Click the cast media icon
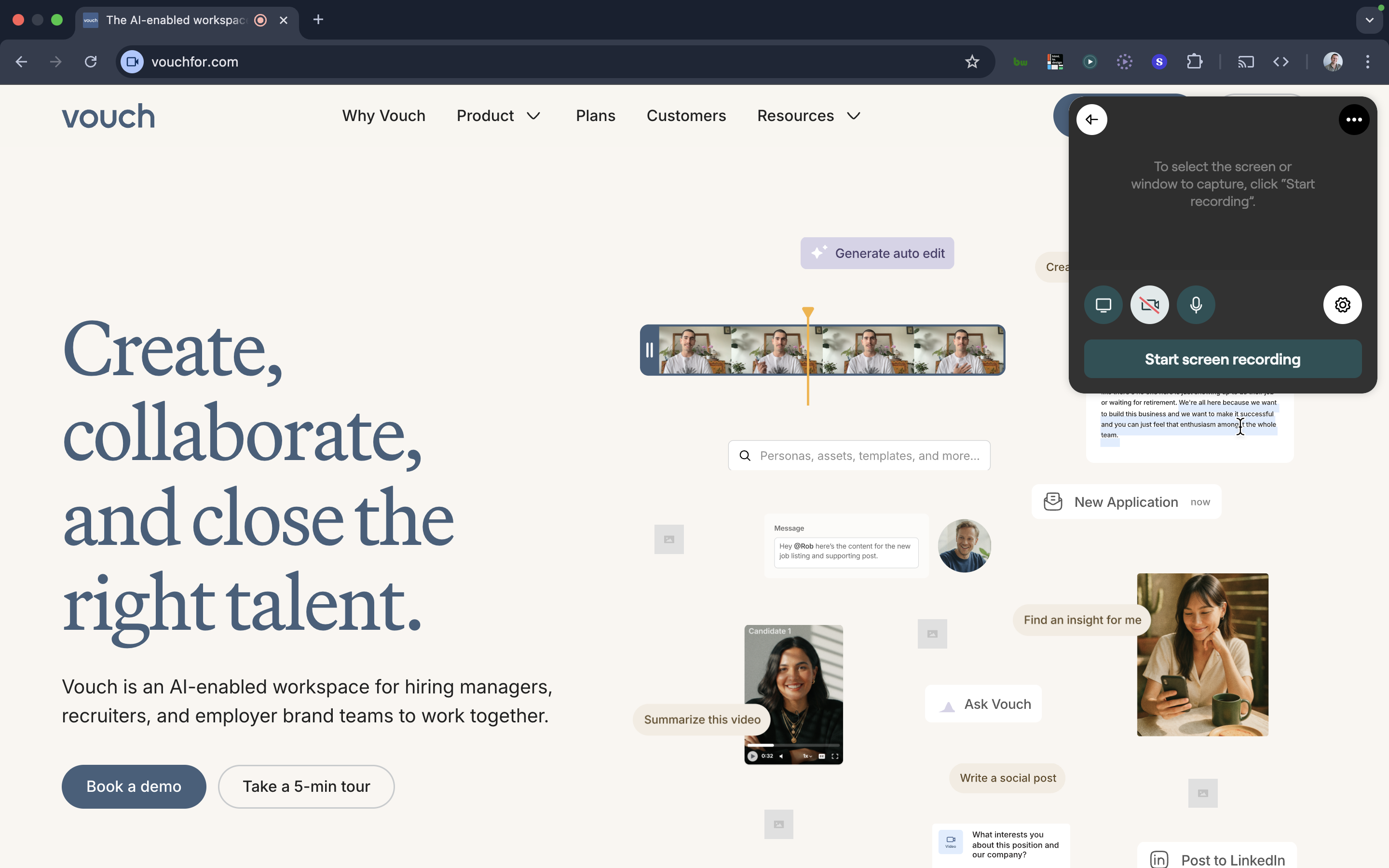 point(1245,61)
